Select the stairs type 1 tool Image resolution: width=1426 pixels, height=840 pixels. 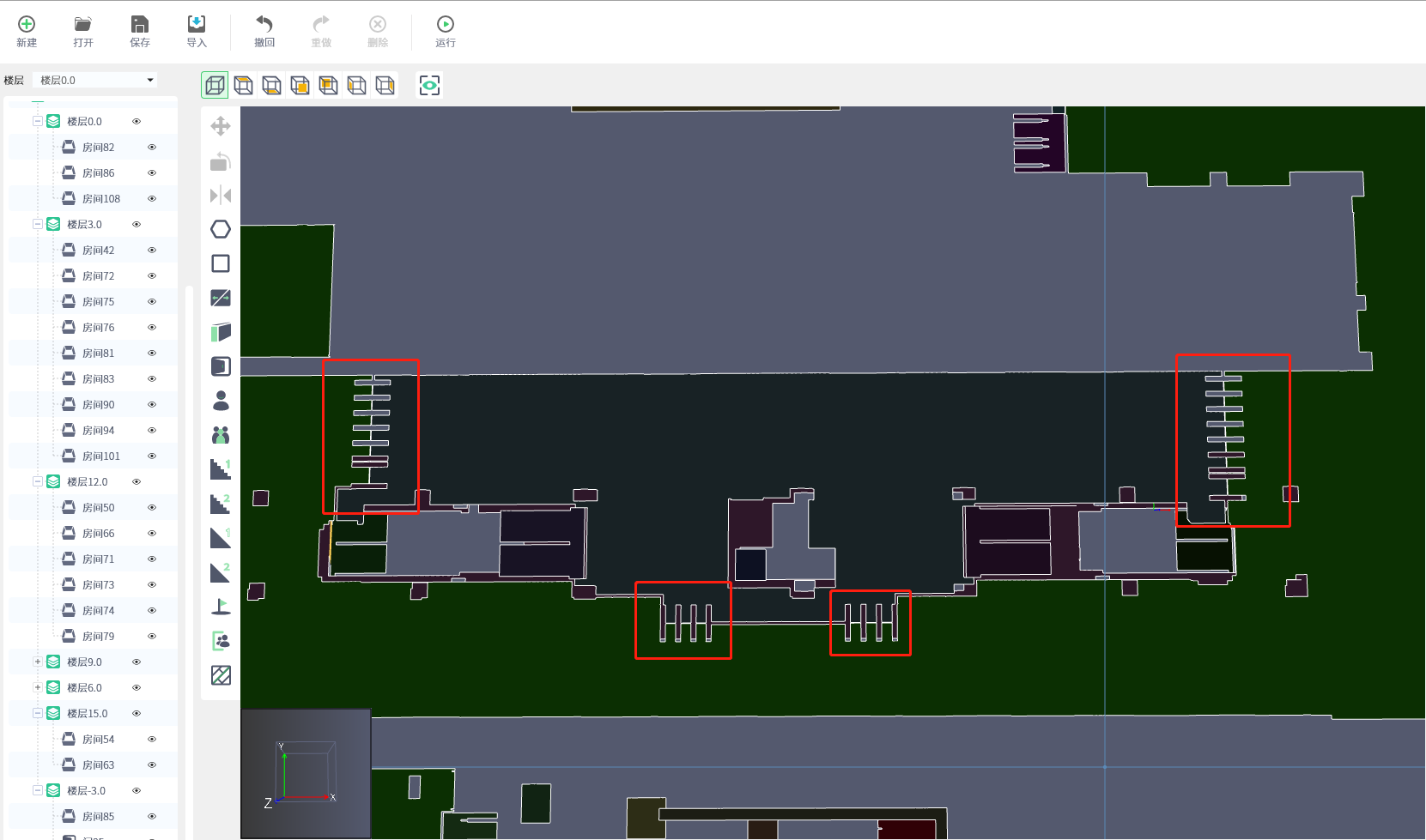coord(221,469)
